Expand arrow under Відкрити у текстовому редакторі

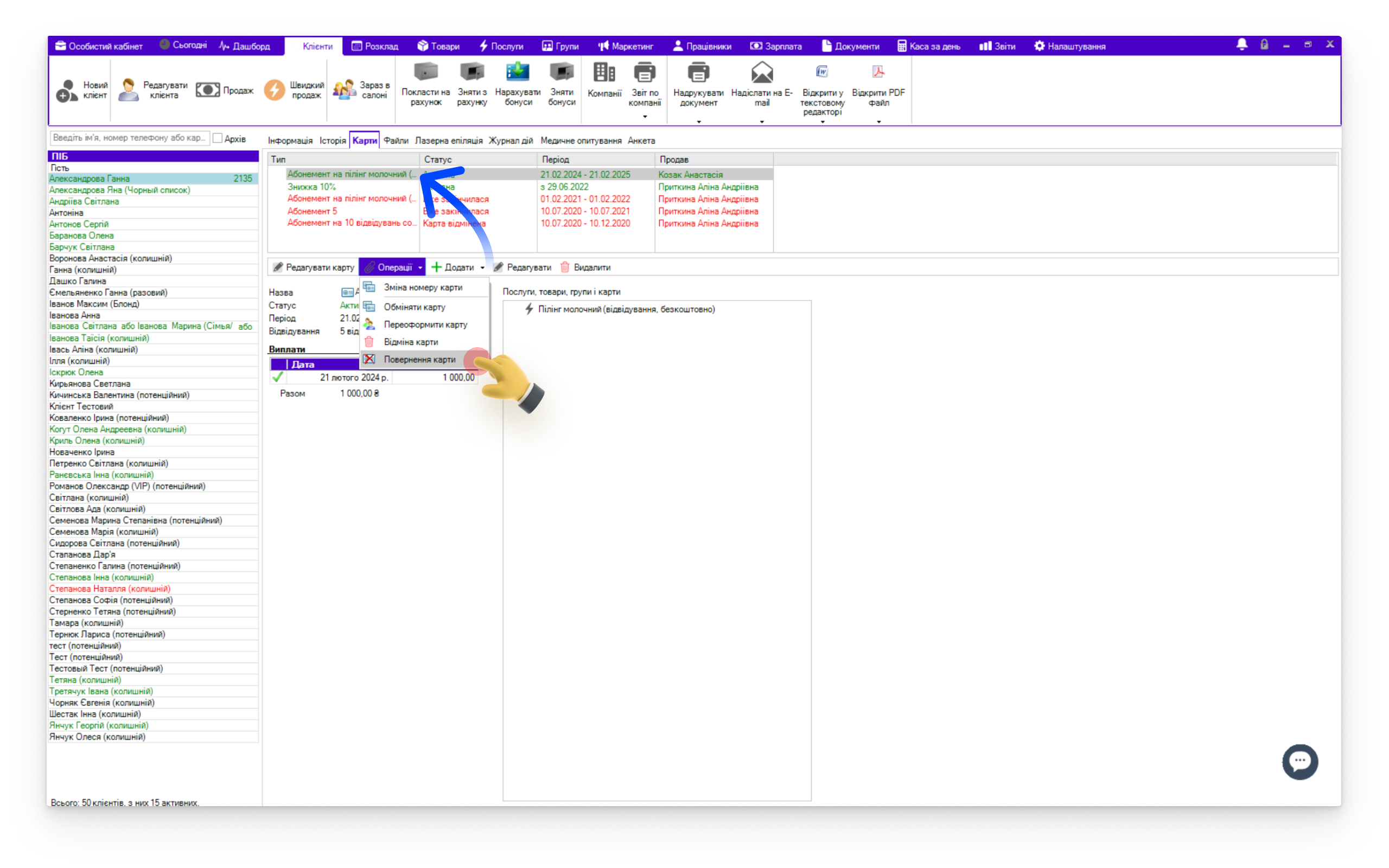(x=822, y=122)
